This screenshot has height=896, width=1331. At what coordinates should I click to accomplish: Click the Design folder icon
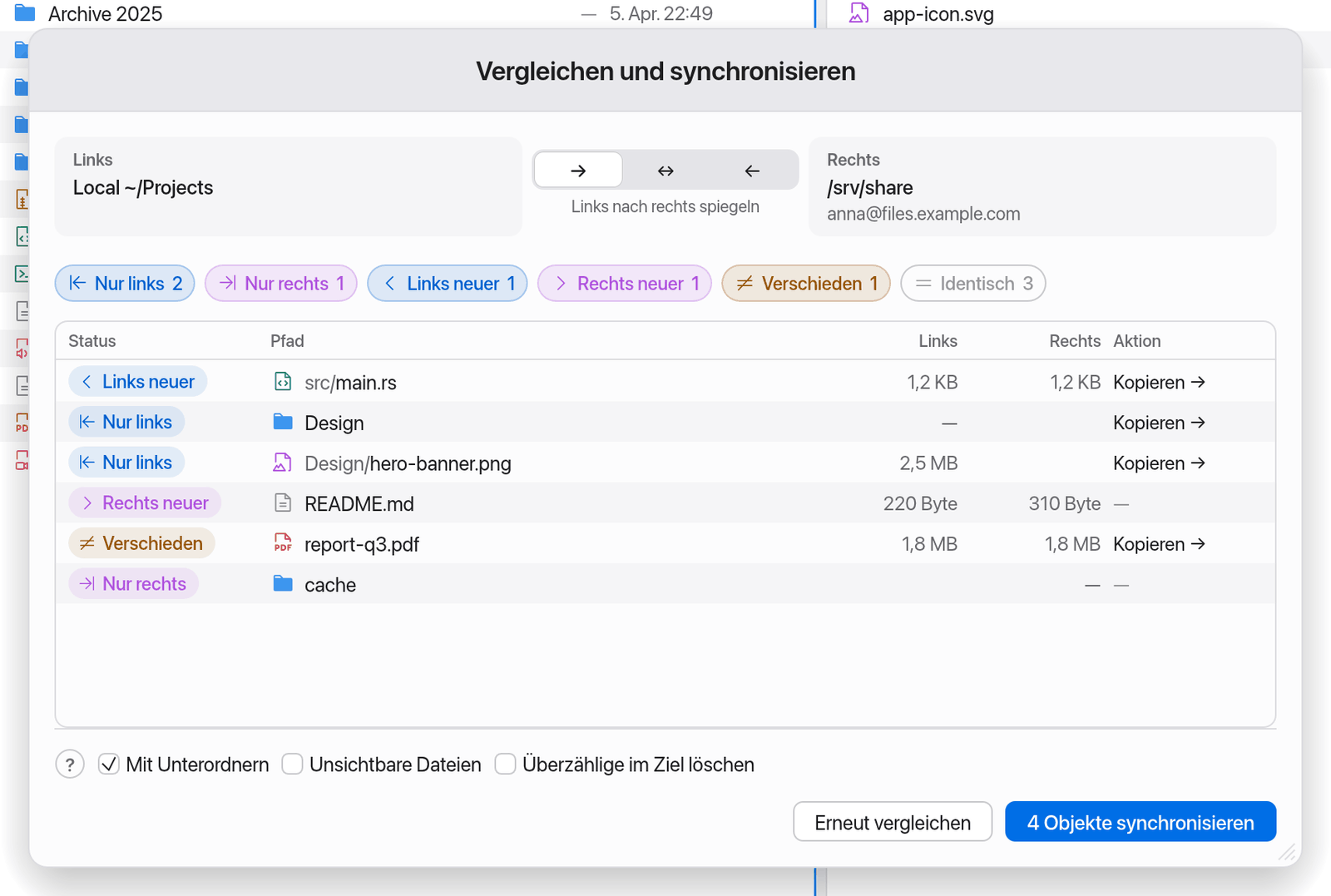283,422
